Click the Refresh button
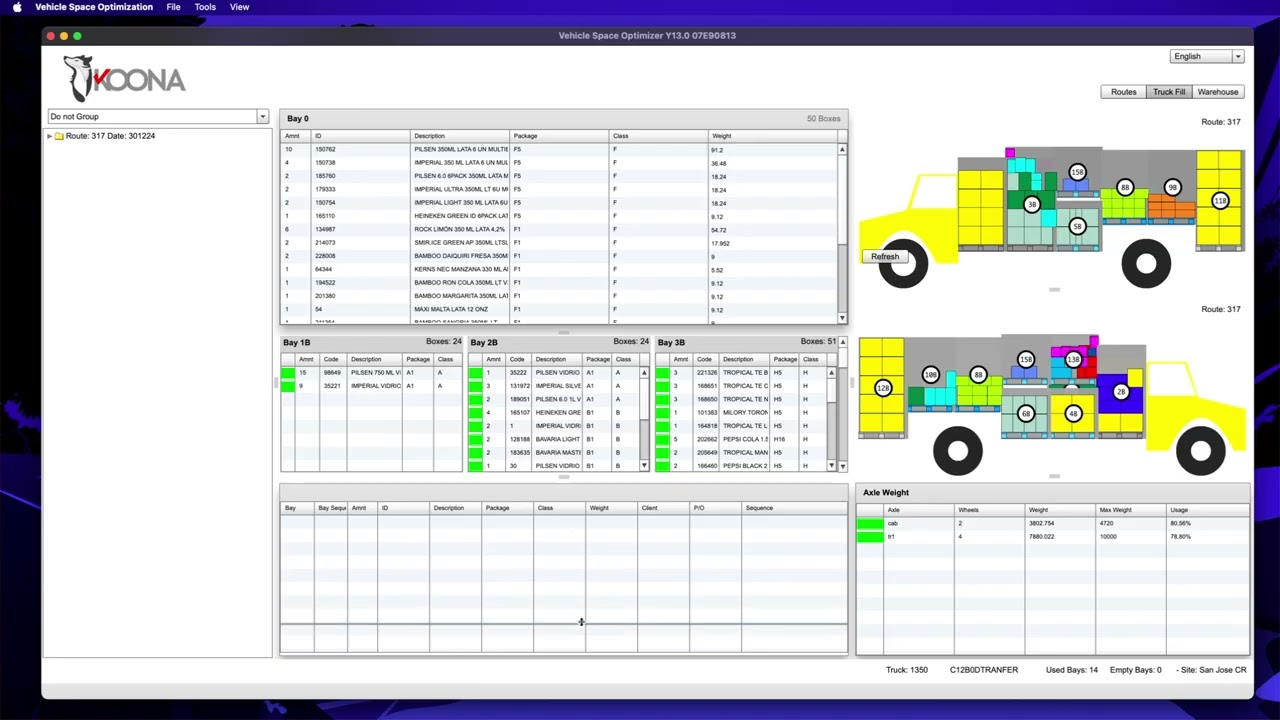This screenshot has width=1280, height=720. click(x=885, y=257)
